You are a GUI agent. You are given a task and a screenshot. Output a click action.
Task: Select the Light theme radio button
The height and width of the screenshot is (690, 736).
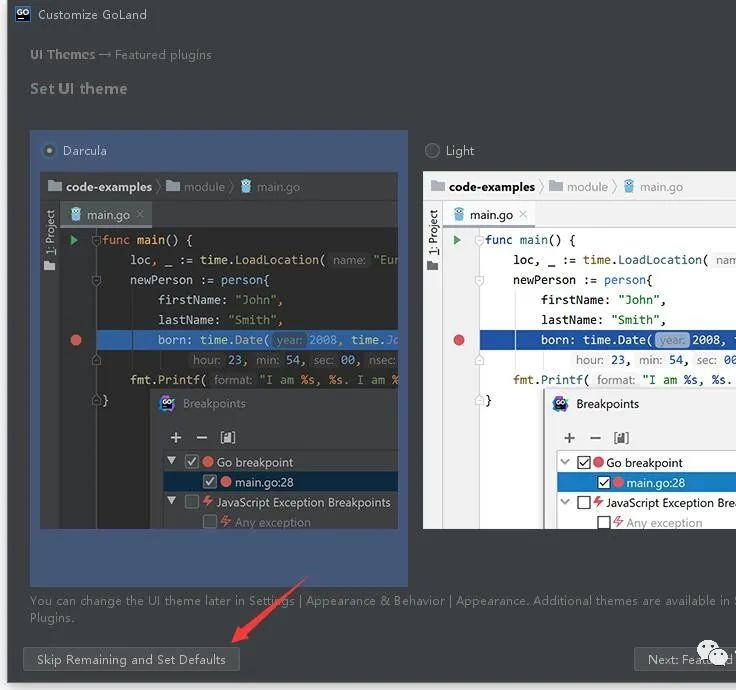pos(432,151)
